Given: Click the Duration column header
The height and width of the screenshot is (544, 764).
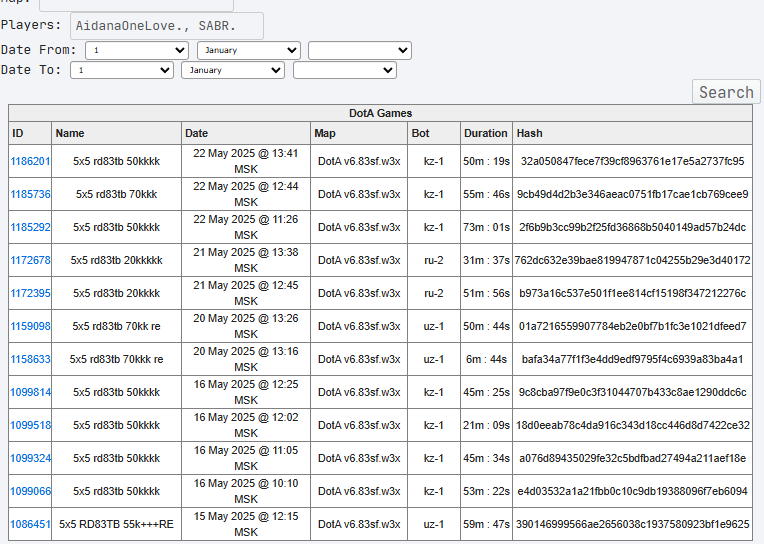Looking at the screenshot, I should (486, 133).
